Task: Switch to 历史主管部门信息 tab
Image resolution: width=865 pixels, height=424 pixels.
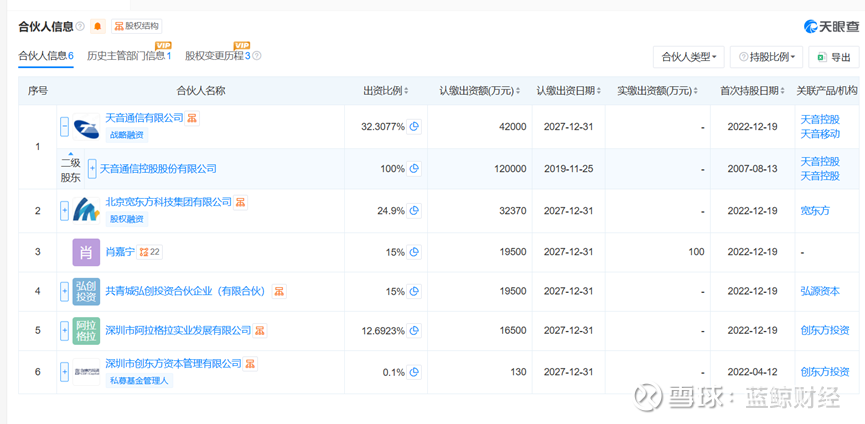Action: [129, 56]
